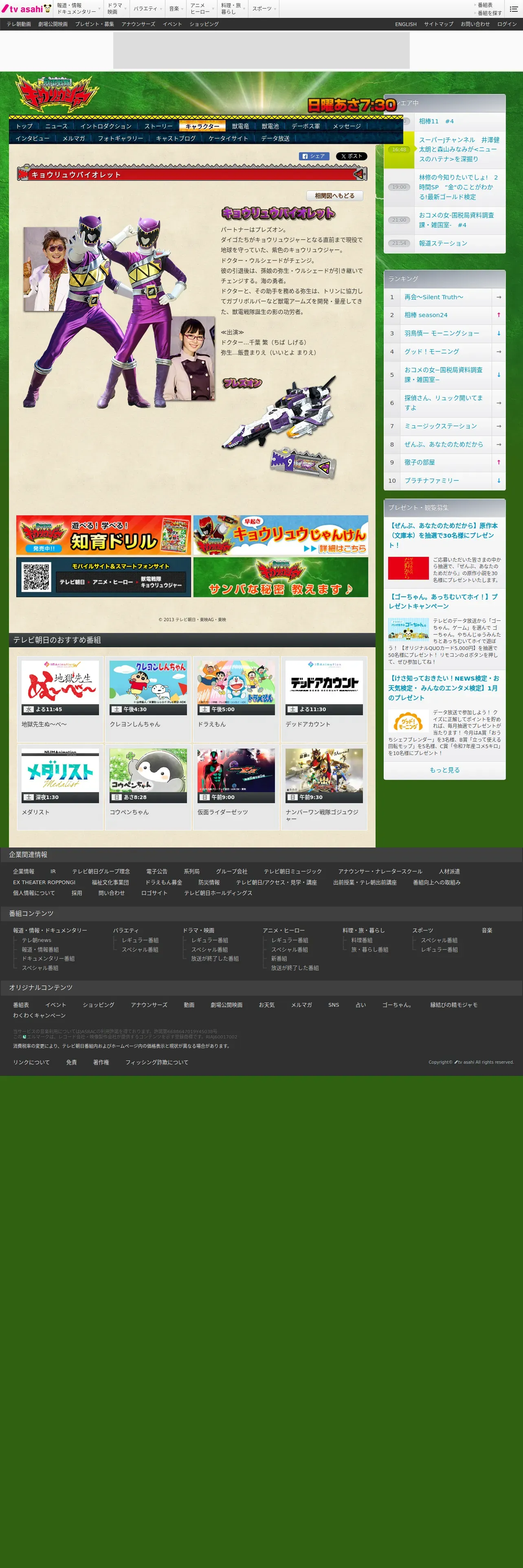Click 企業情報 in the footer

24,872
